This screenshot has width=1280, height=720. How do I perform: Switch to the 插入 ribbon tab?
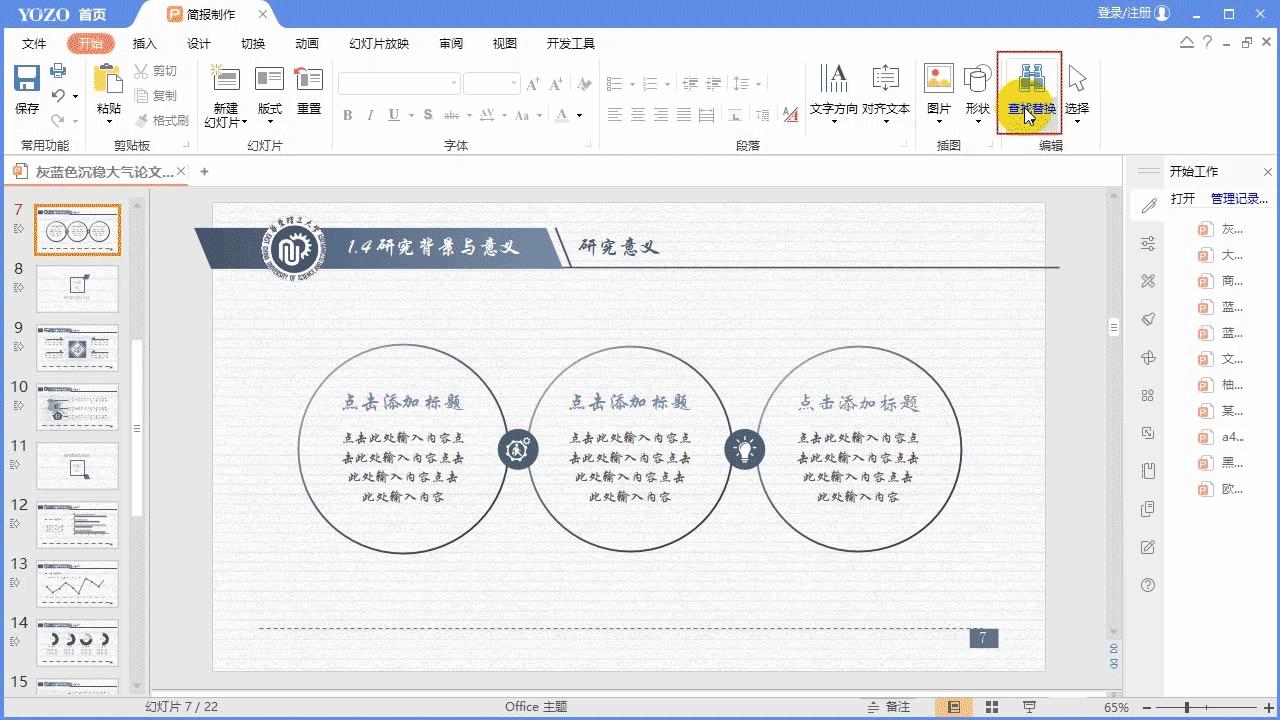click(143, 43)
